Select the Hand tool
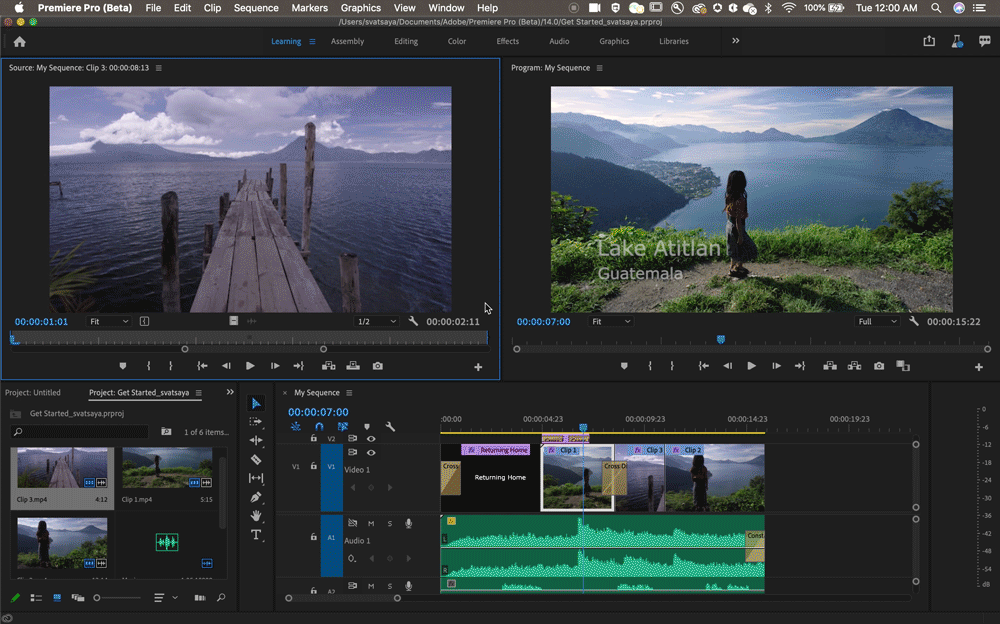The width and height of the screenshot is (1000, 624). 256,516
